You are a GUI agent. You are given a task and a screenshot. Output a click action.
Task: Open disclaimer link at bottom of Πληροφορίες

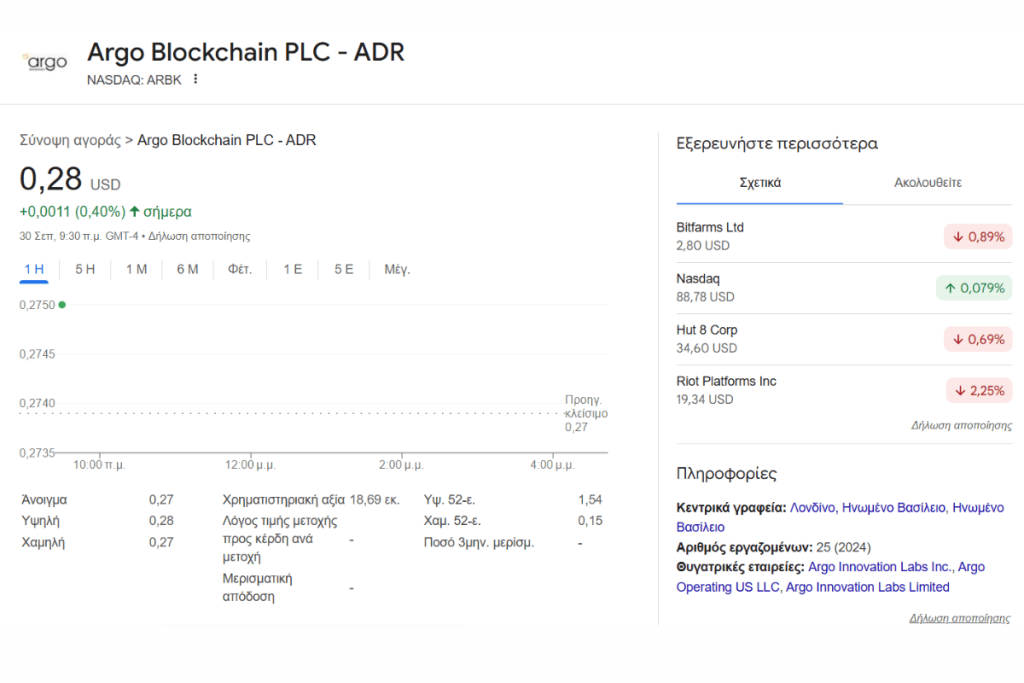[959, 618]
